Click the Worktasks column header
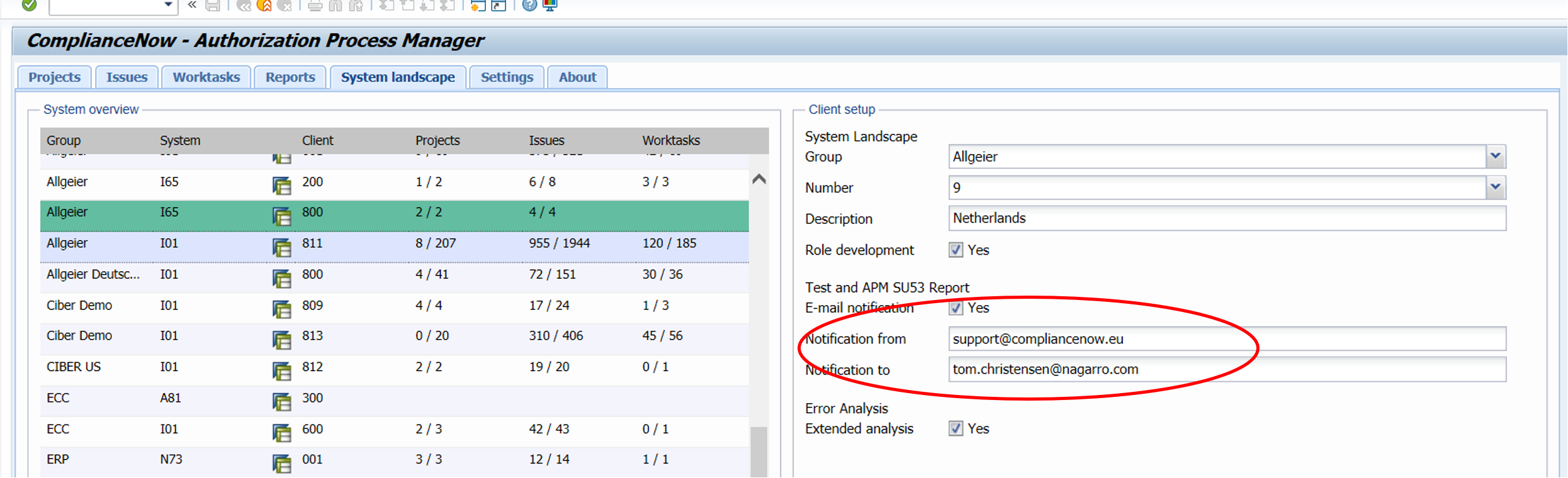Viewport: 1568px width, 478px height. (671, 140)
